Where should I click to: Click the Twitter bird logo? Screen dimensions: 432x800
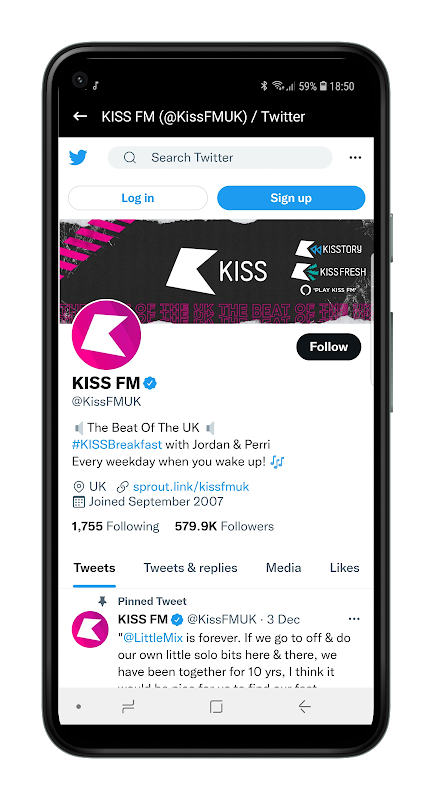pos(78,158)
